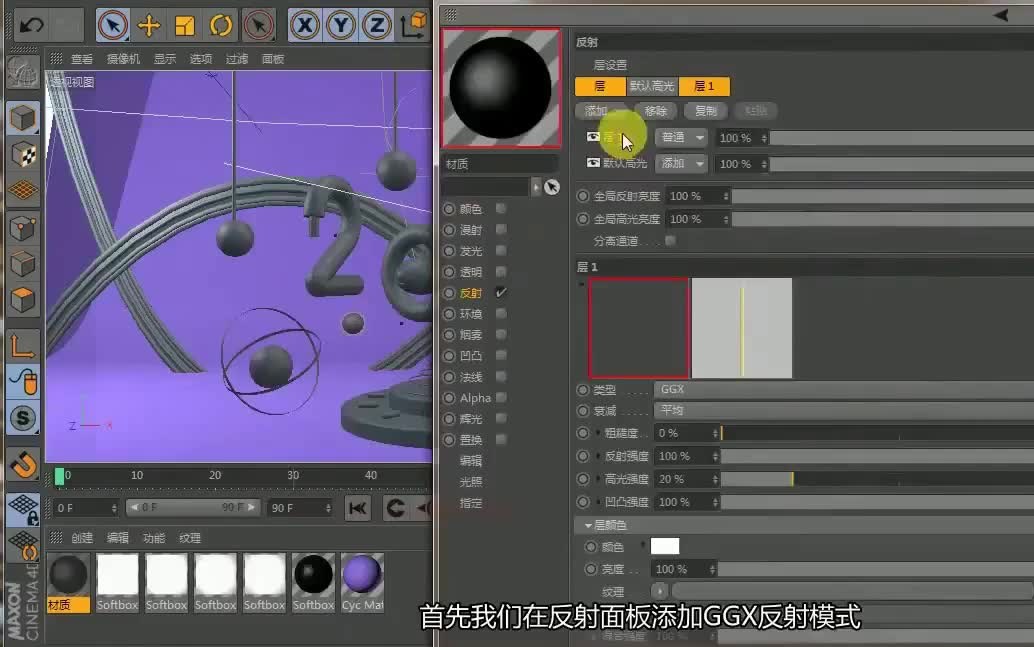The image size is (1034, 647).
Task: Click the 添加 layer button
Action: click(x=601, y=111)
